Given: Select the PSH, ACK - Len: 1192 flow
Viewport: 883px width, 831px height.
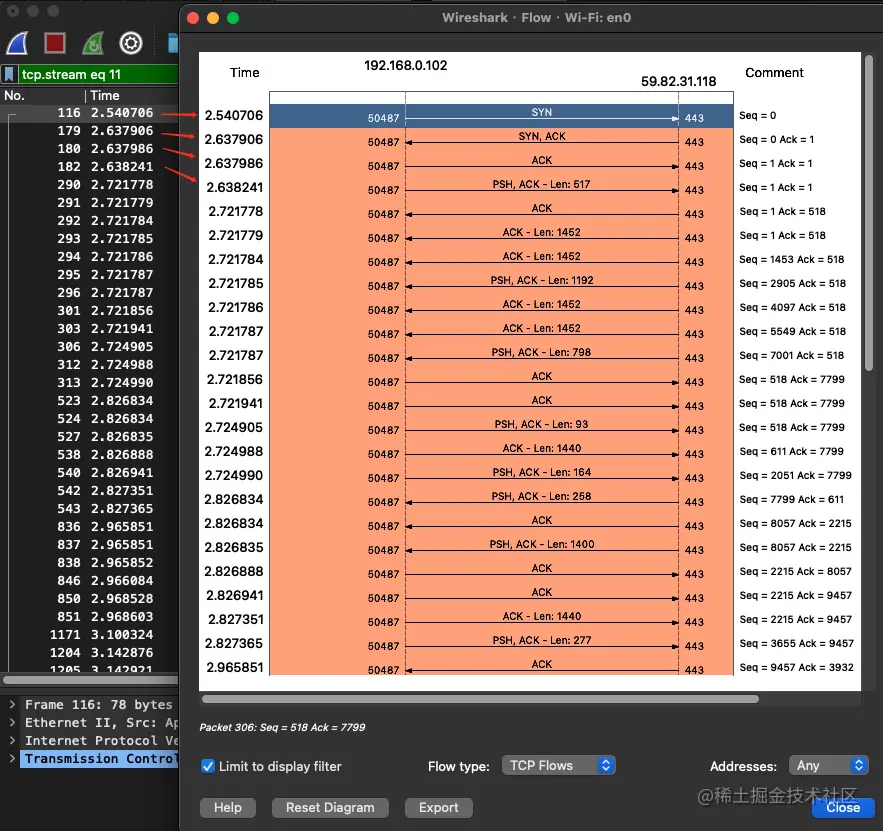Looking at the screenshot, I should point(501,284).
